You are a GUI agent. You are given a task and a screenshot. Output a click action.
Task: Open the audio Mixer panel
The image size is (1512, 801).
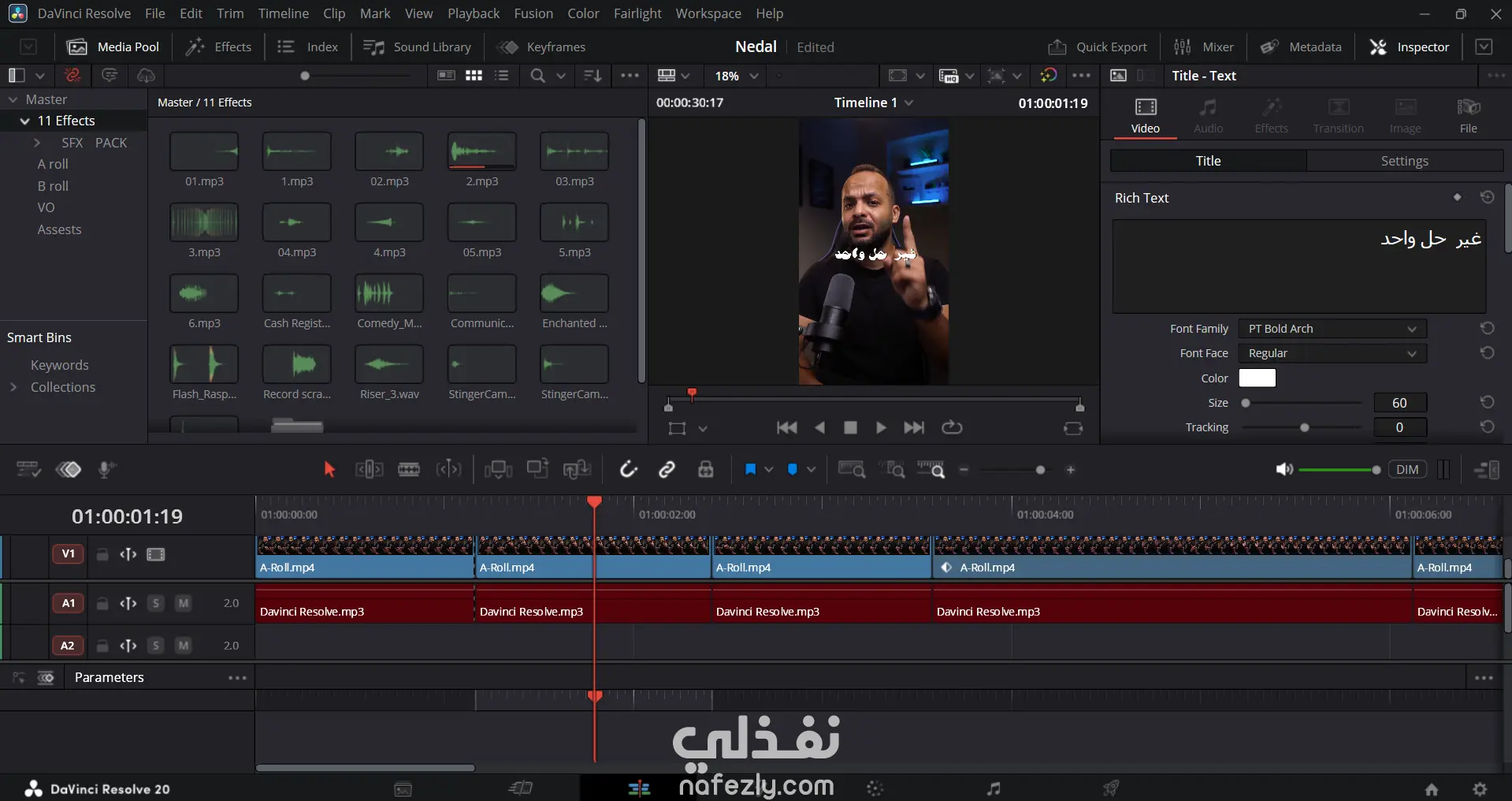tap(1204, 47)
